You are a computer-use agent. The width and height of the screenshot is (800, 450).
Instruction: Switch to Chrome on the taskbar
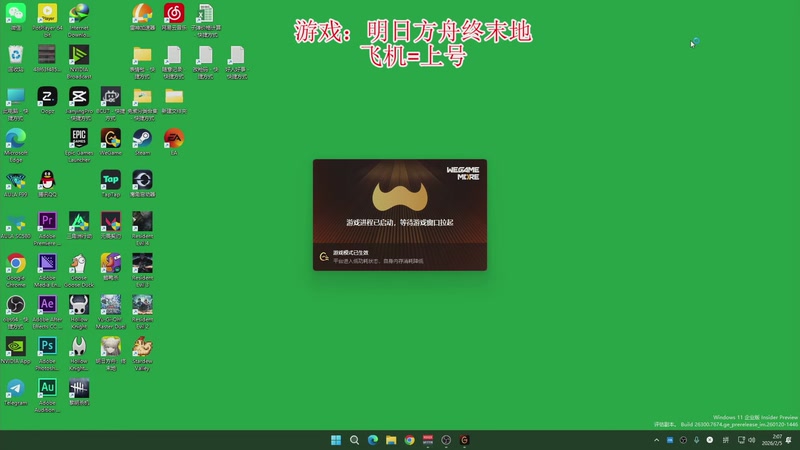[410, 440]
